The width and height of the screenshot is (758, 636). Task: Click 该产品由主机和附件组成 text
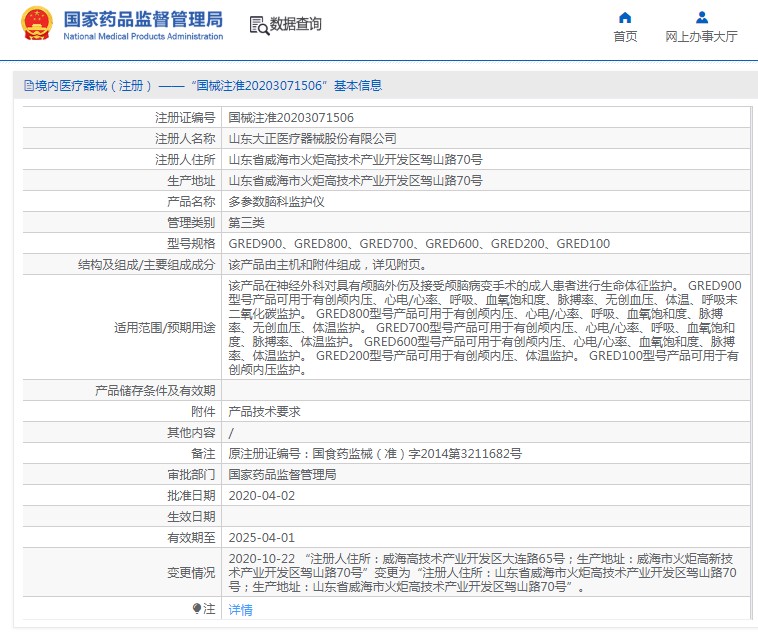(327, 265)
